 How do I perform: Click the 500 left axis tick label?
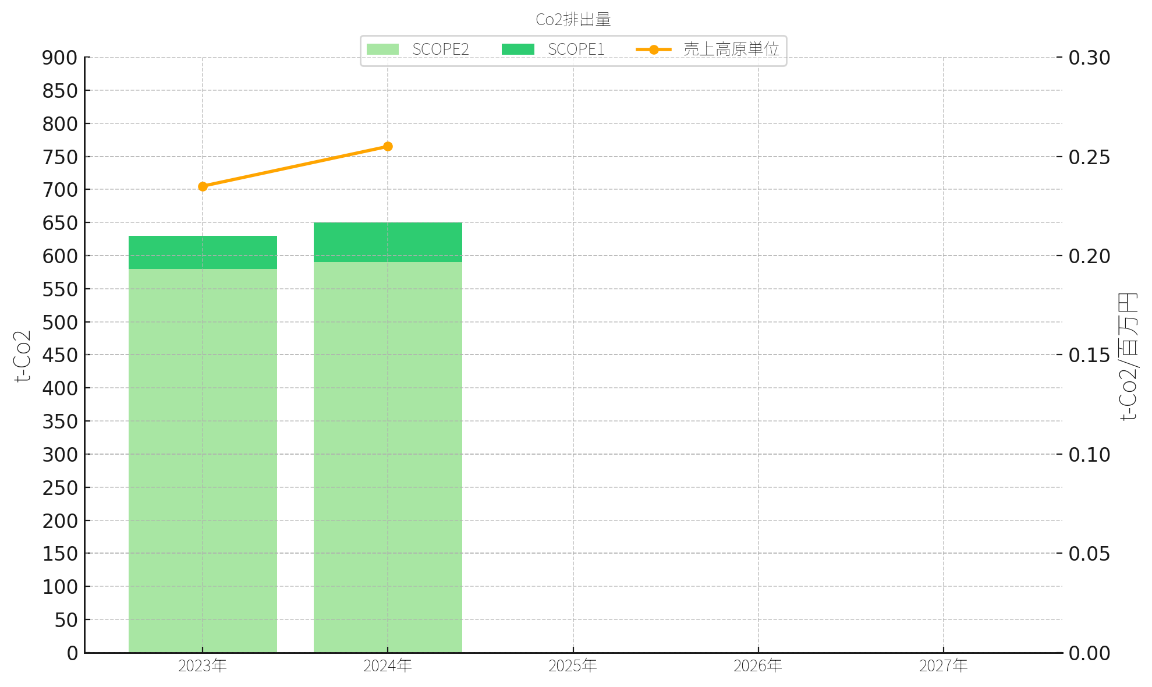(x=60, y=323)
